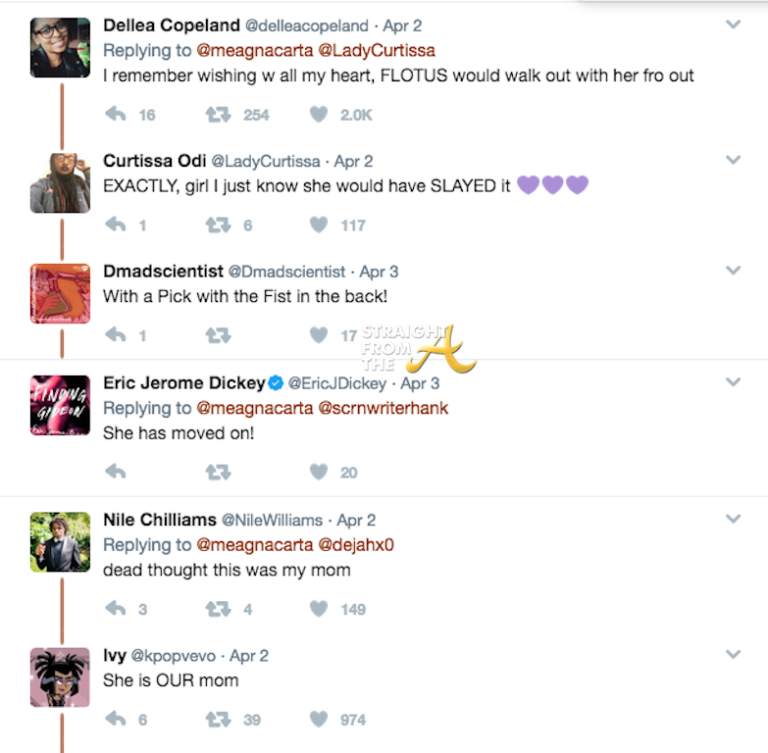Viewport: 768px width, 753px height.
Task: Expand options menu on Curtissa Odi's tweet
Action: [x=733, y=160]
